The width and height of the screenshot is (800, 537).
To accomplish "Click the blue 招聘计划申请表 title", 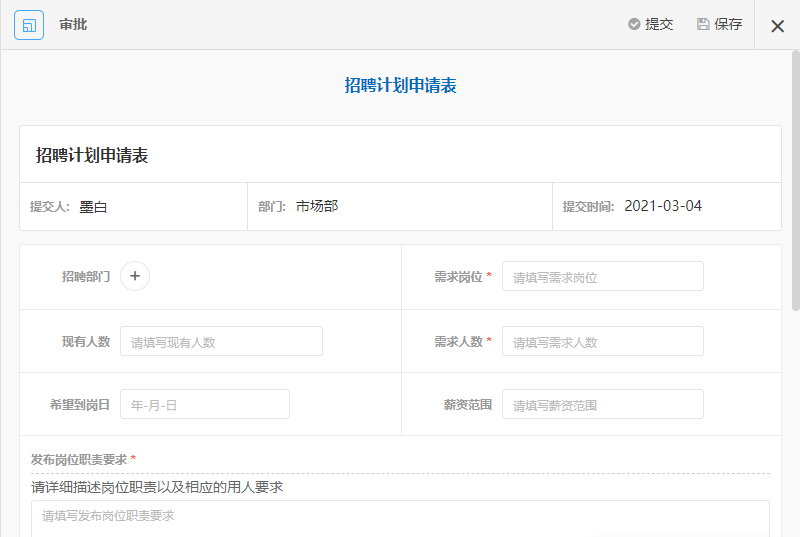I will pos(401,86).
